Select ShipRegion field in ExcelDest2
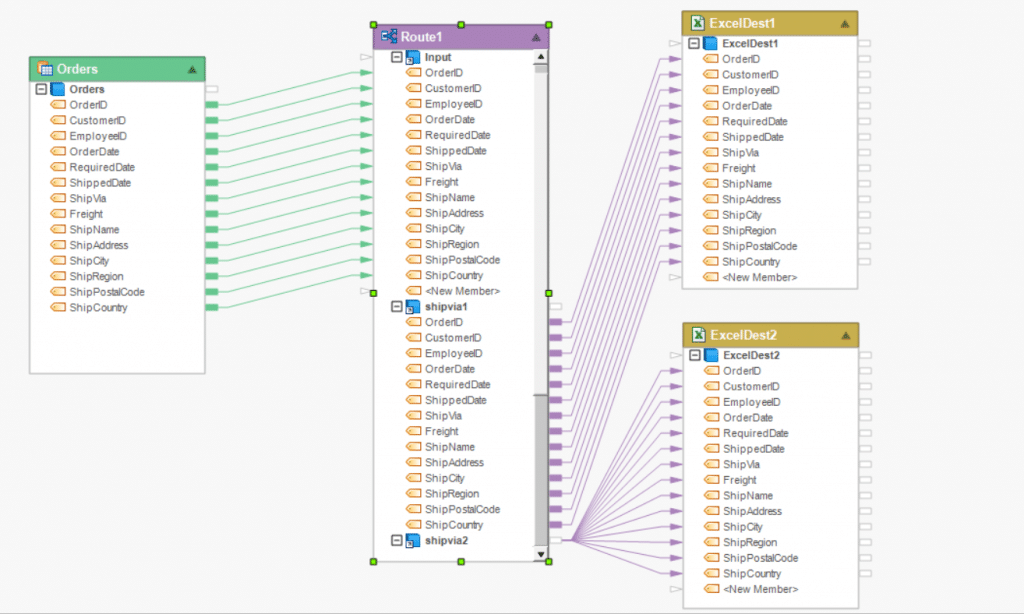 (x=749, y=542)
